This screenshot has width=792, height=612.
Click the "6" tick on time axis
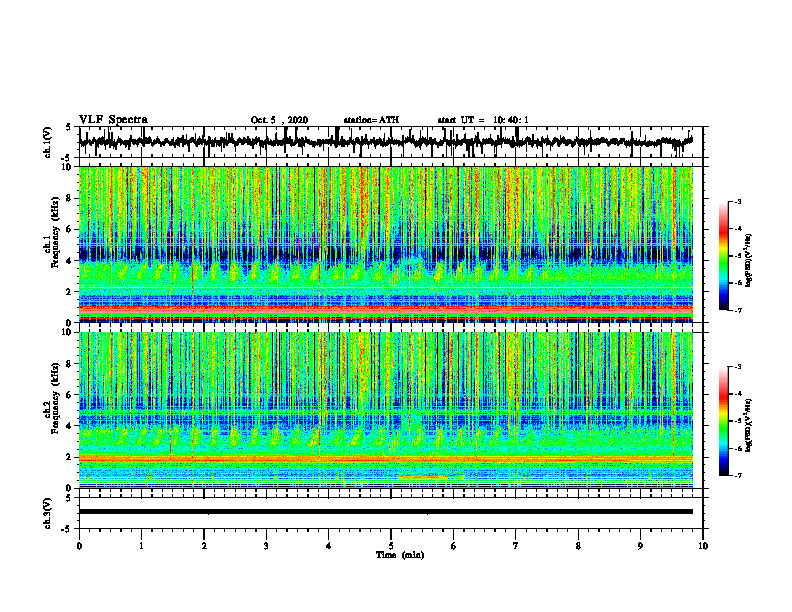454,546
